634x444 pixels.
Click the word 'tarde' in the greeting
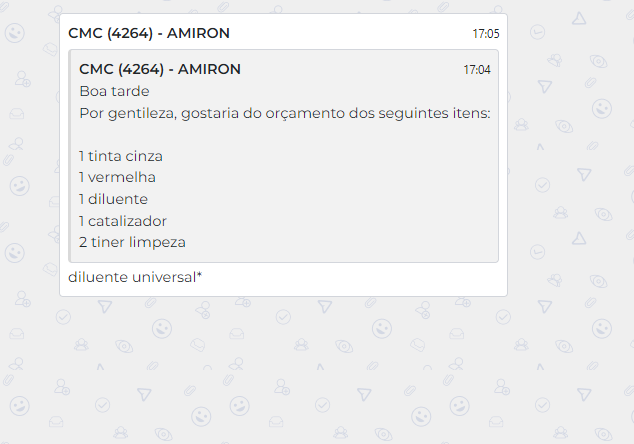[129, 91]
